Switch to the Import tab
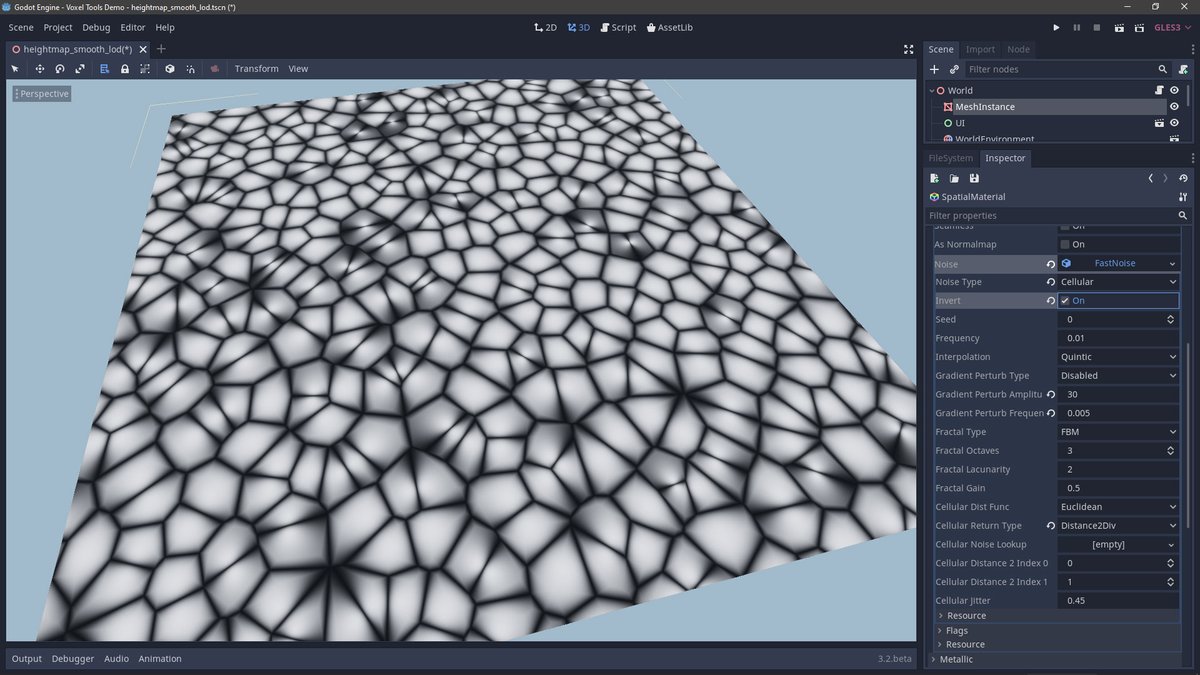This screenshot has height=675, width=1200. (x=980, y=49)
